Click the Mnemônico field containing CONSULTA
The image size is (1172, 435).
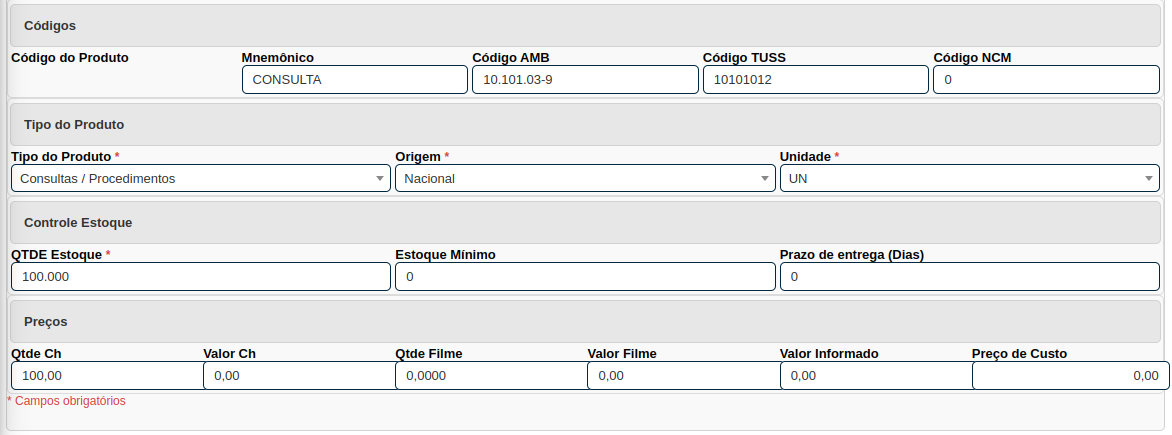click(x=354, y=80)
